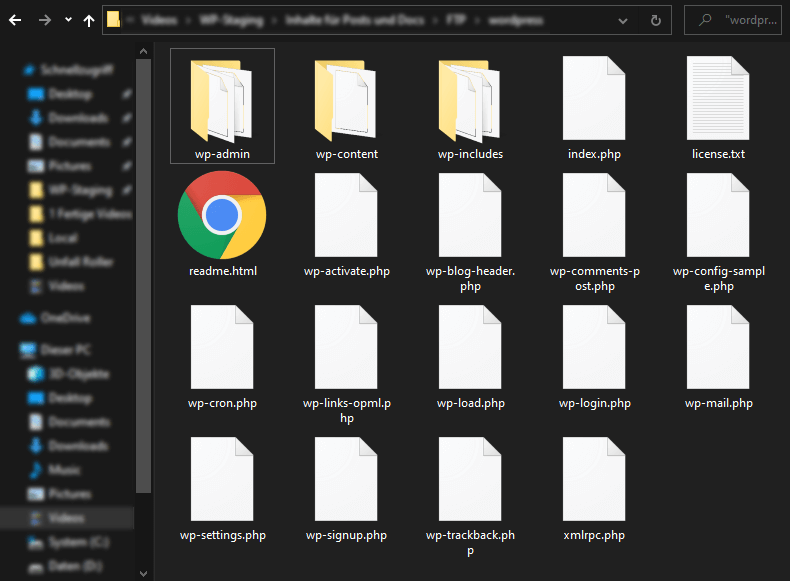Image resolution: width=790 pixels, height=581 pixels.
Task: Click Inhalte für Posts und Docs breadcrumb
Action: 355,20
